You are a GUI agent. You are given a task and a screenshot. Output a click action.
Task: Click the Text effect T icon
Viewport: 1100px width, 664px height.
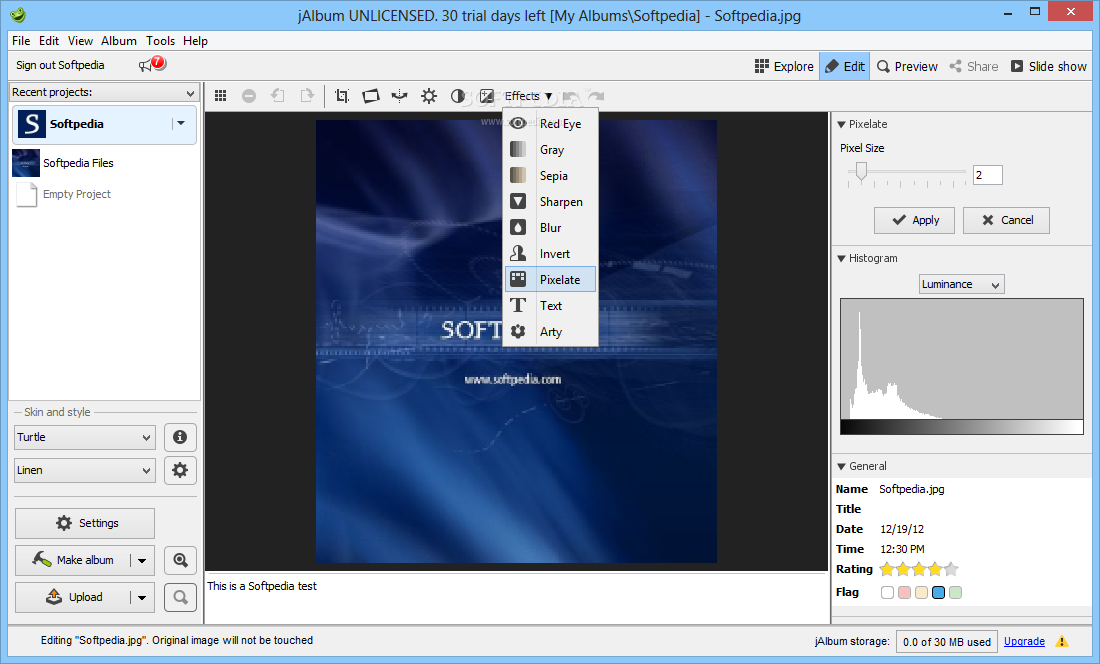518,305
